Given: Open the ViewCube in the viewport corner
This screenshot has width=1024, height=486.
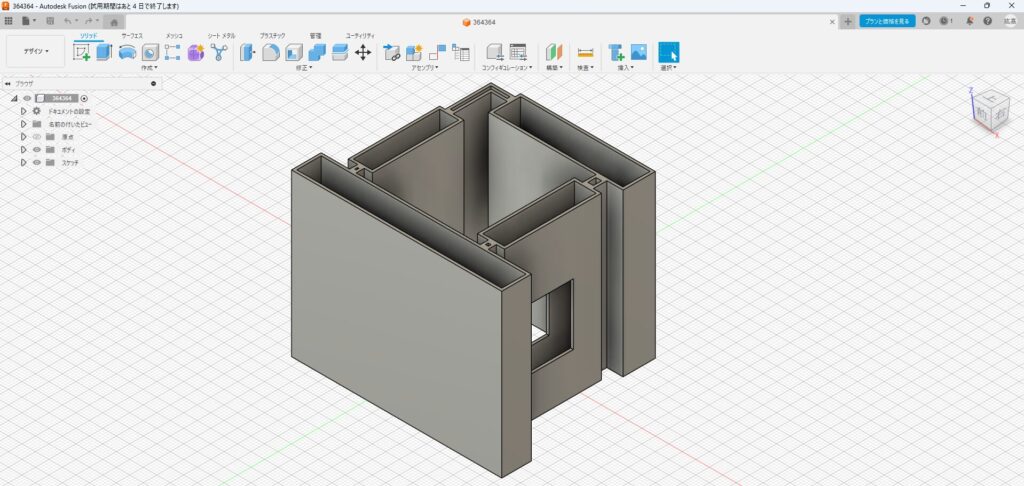Looking at the screenshot, I should [x=989, y=109].
